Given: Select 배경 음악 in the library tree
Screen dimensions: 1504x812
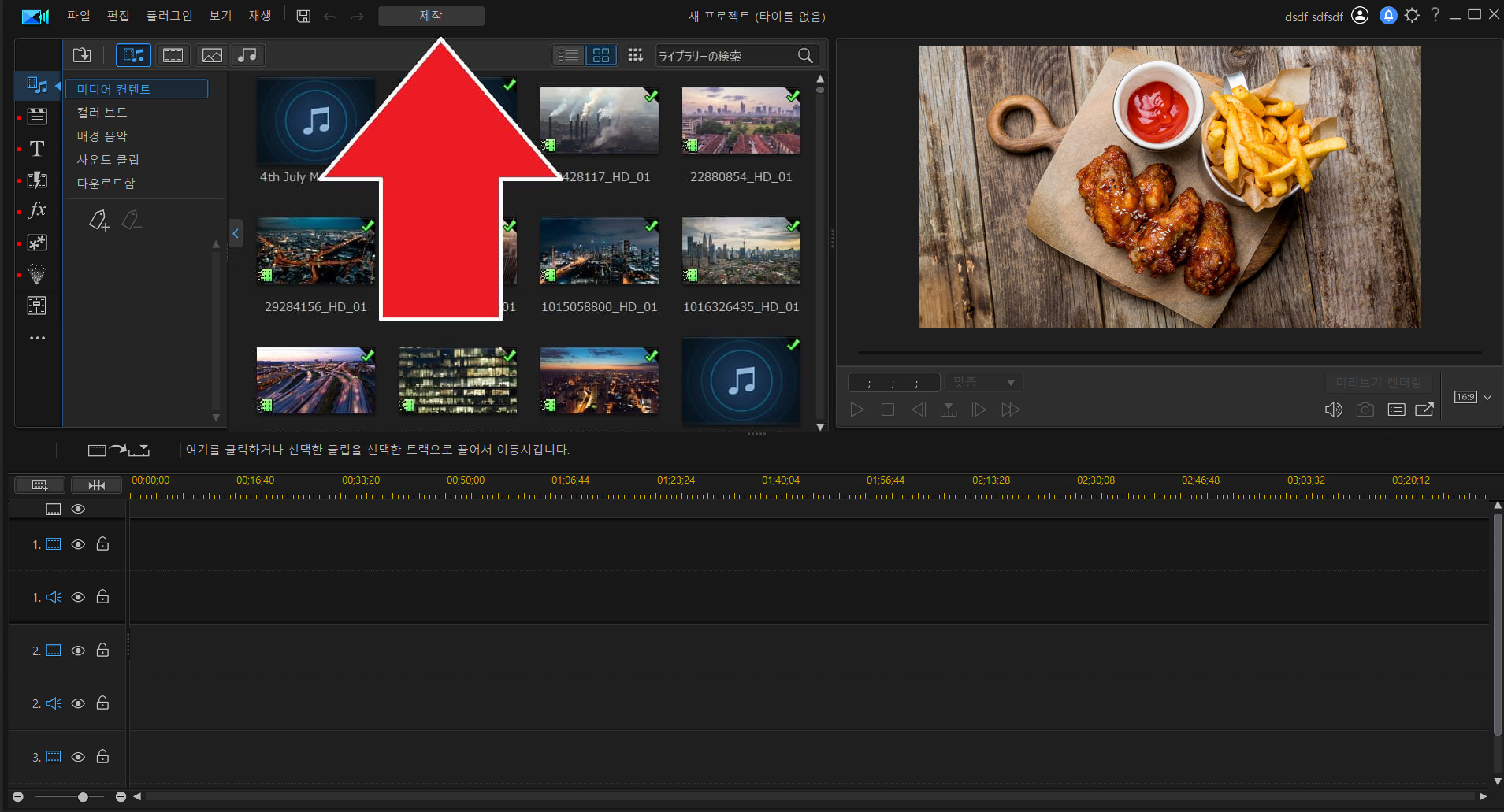Looking at the screenshot, I should coord(102,136).
